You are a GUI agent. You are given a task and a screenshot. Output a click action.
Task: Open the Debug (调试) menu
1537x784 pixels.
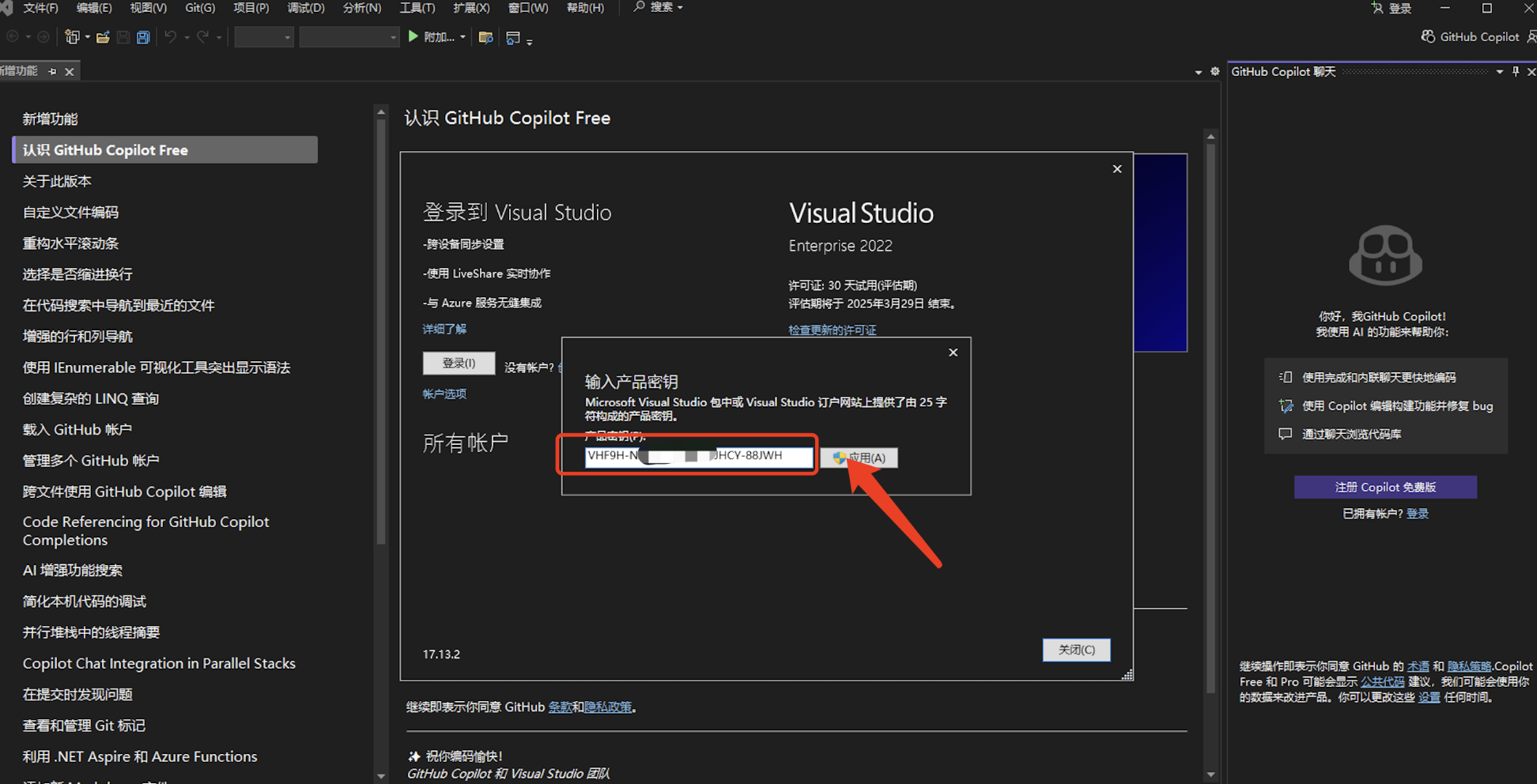306,7
